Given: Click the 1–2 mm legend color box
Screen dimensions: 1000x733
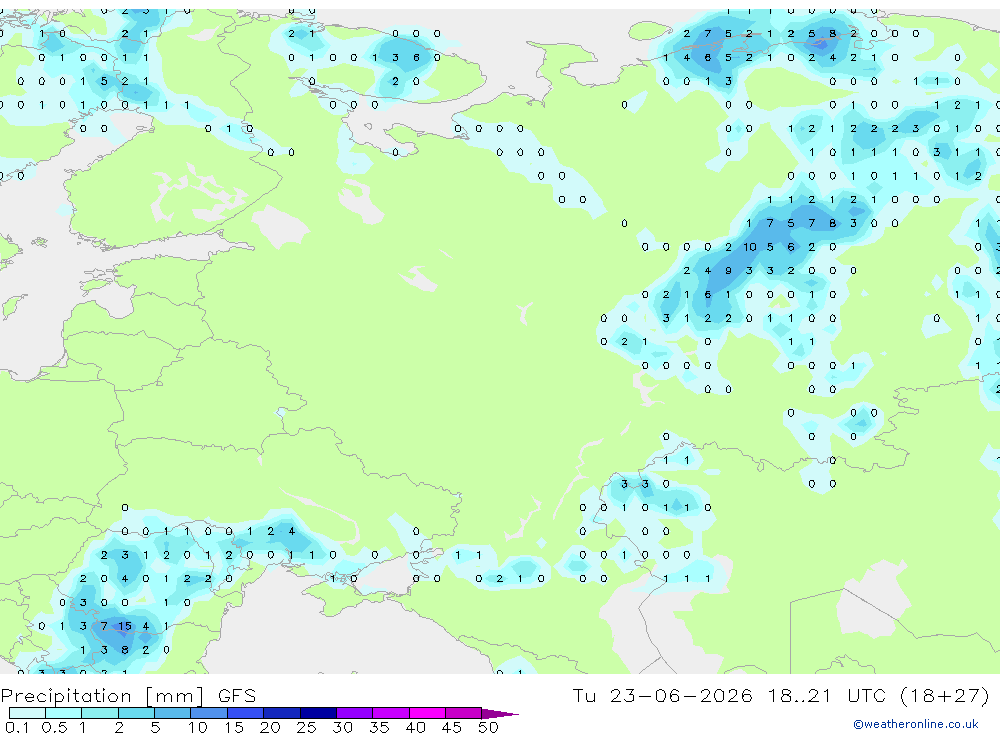Looking at the screenshot, I should point(100,713).
